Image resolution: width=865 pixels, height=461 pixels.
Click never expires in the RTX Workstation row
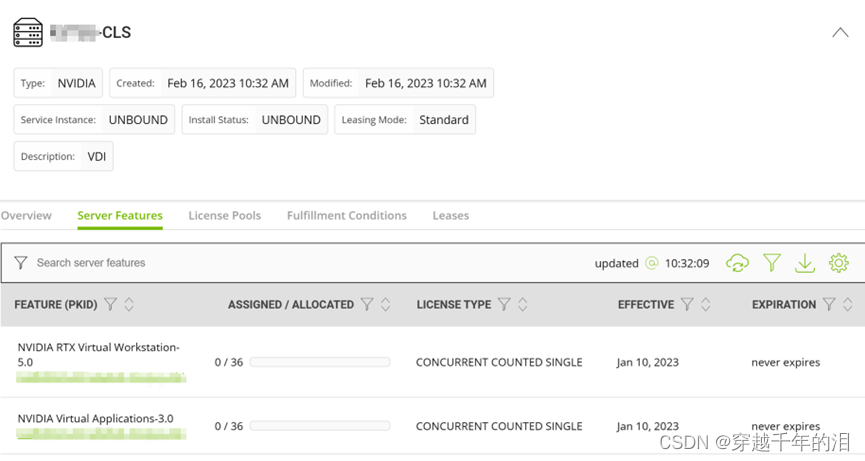[786, 362]
